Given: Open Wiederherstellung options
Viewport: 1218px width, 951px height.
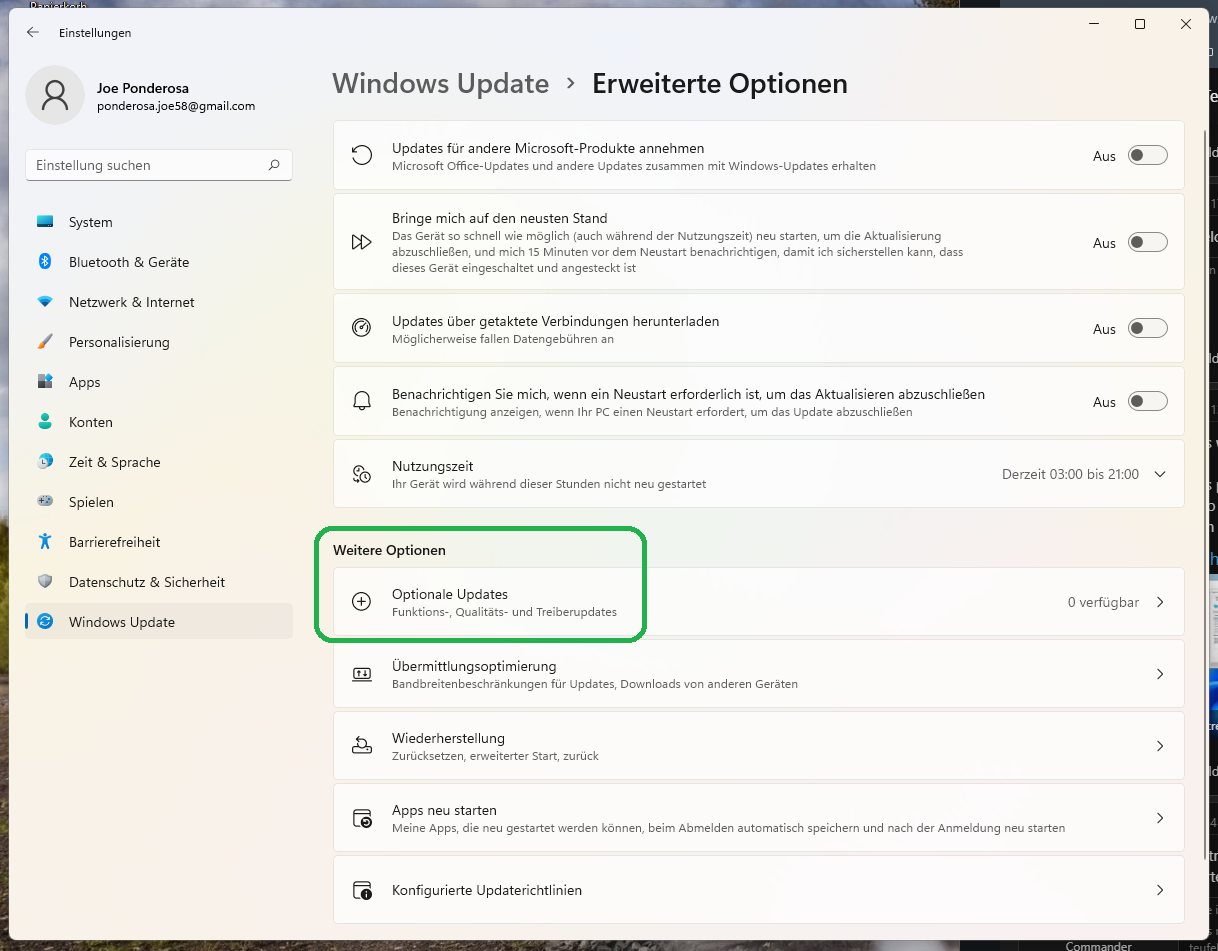Looking at the screenshot, I should point(758,746).
